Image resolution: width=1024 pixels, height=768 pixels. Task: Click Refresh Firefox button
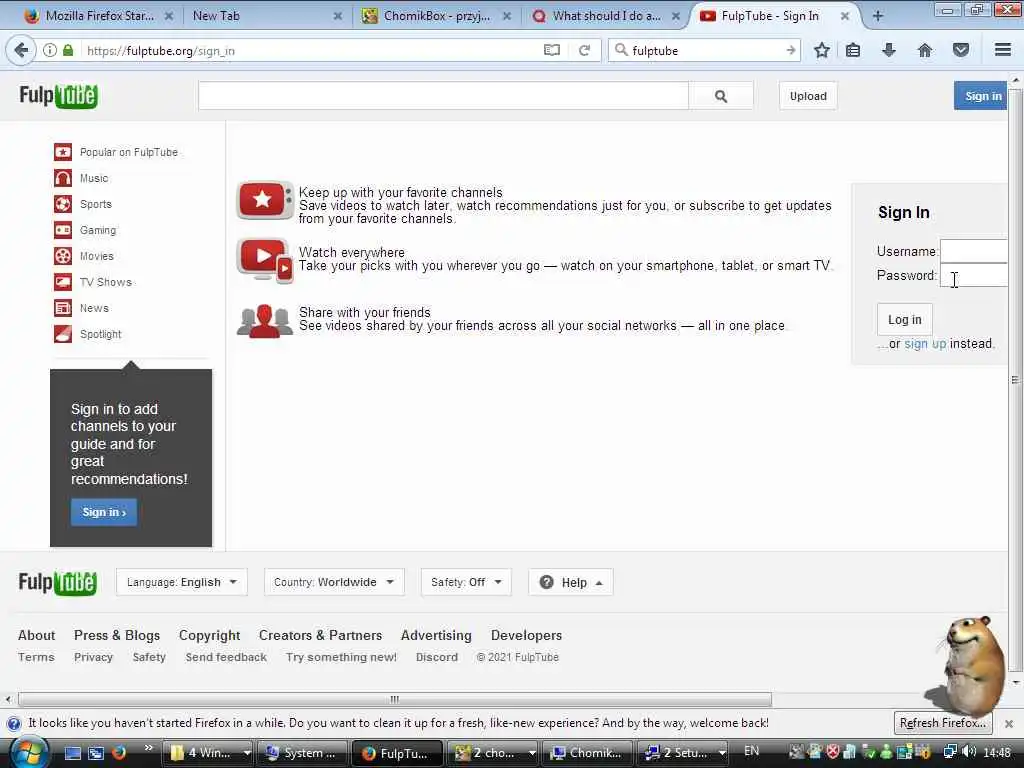pos(942,723)
